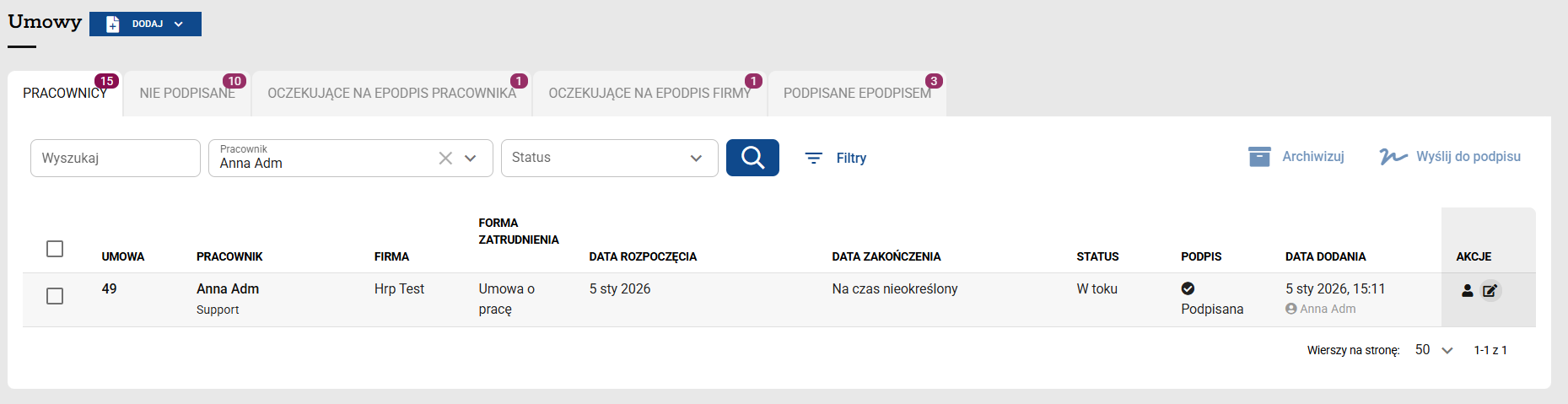Click the edit contract pencil icon
Screen dimensions: 1568x404
[1490, 290]
